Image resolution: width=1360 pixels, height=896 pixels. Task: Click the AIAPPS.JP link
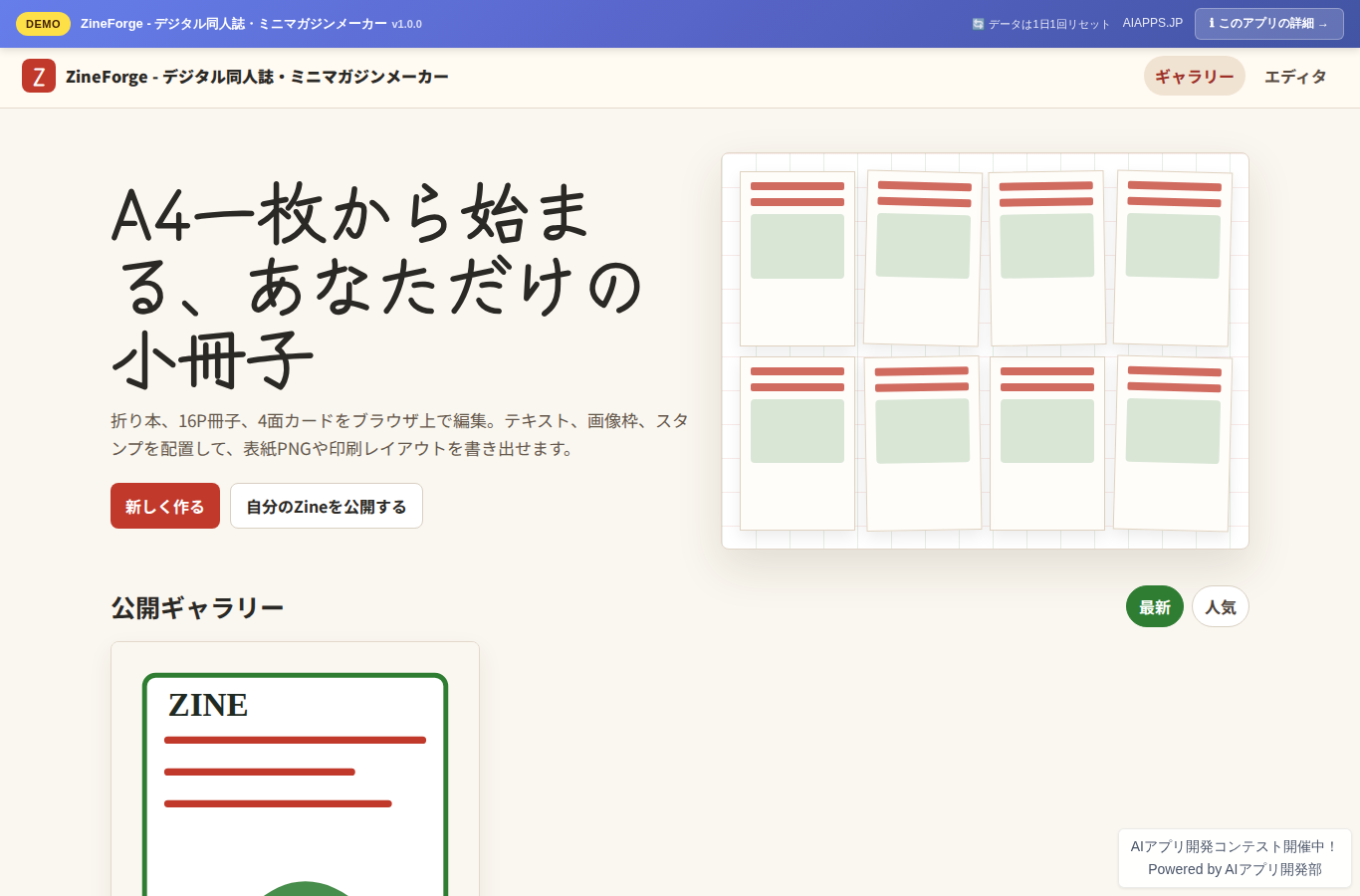(1153, 23)
